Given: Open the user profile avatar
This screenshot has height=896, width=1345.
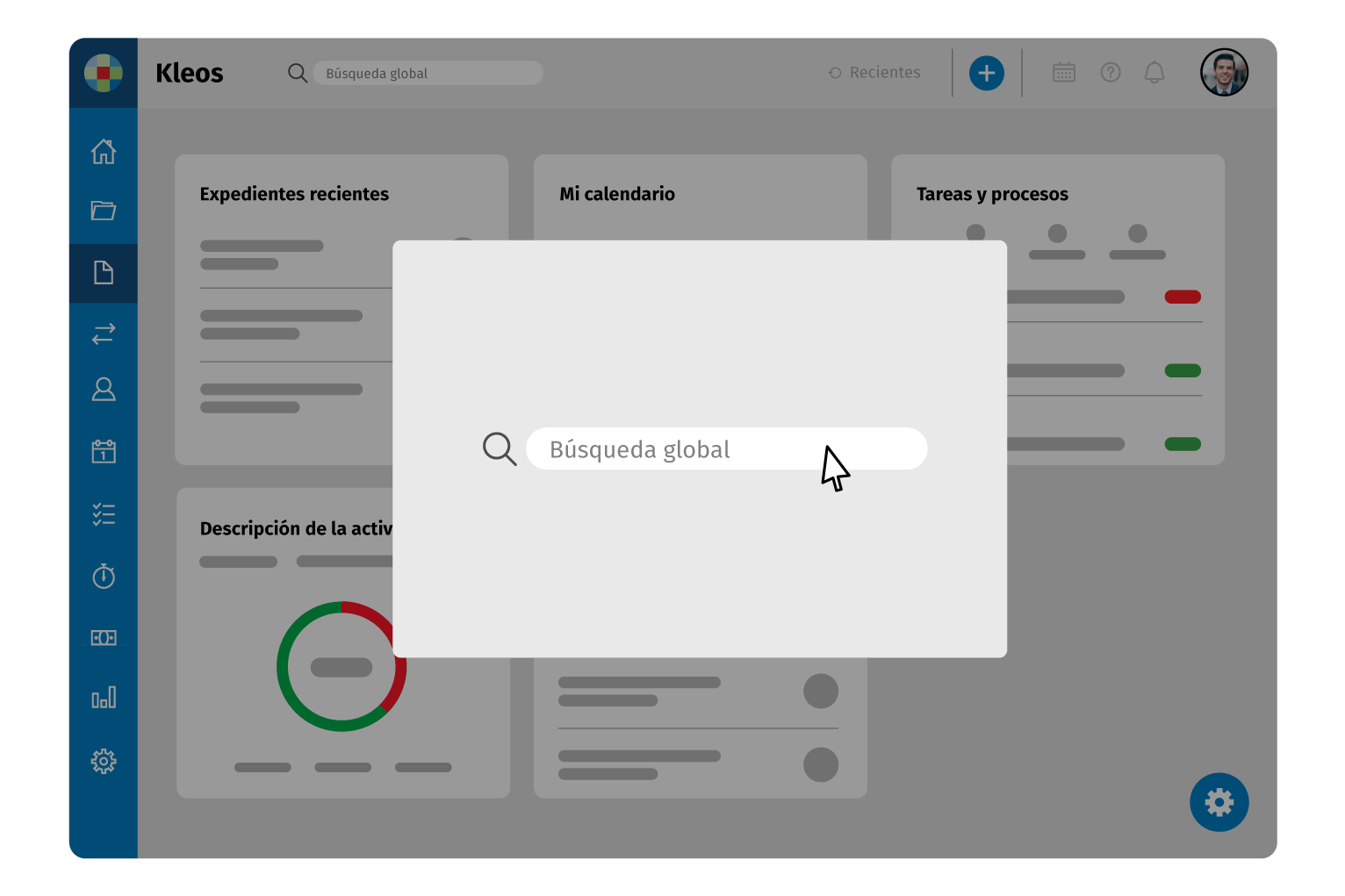Looking at the screenshot, I should coord(1224,73).
